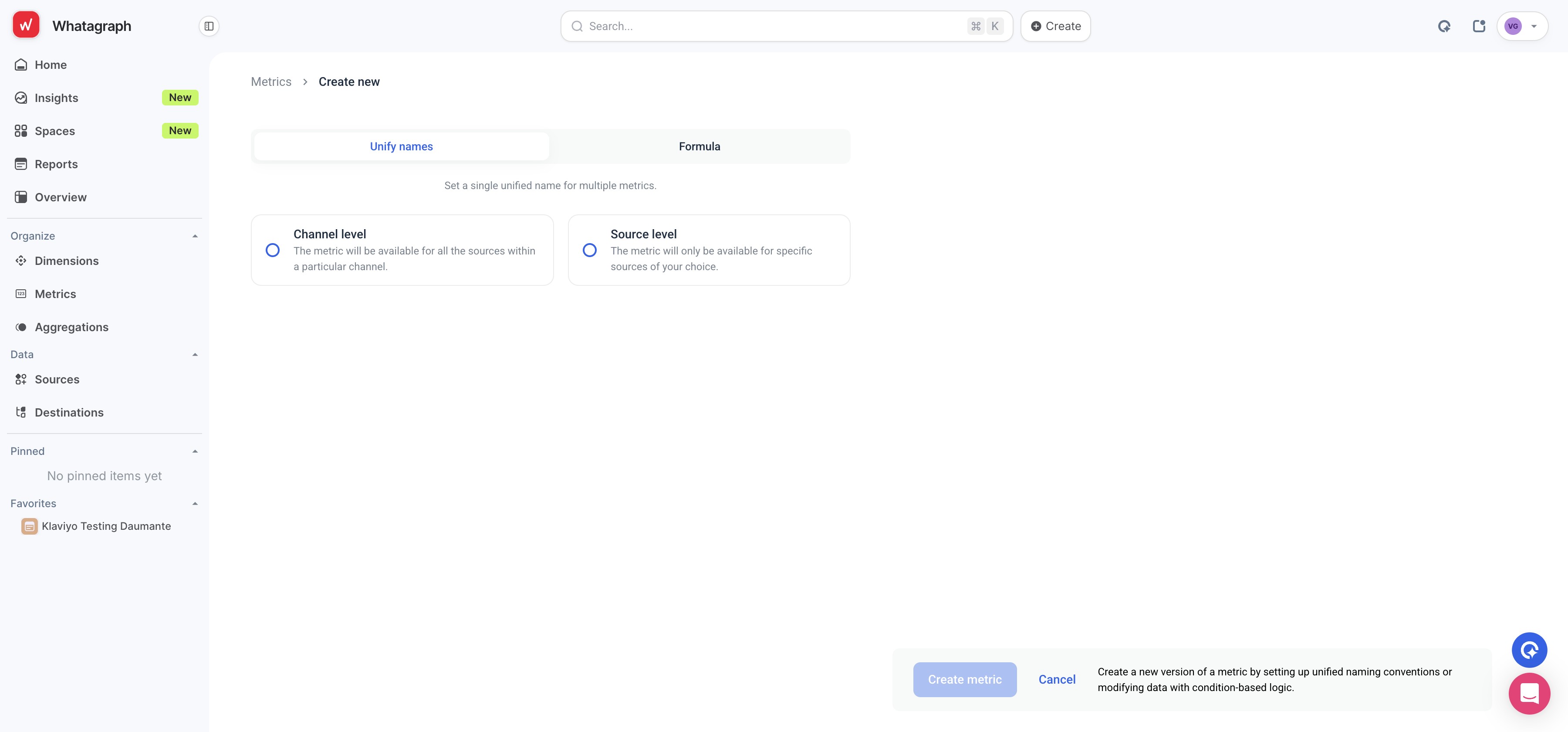Open the account dropdown arrow
Viewport: 1568px width, 732px height.
tap(1534, 26)
